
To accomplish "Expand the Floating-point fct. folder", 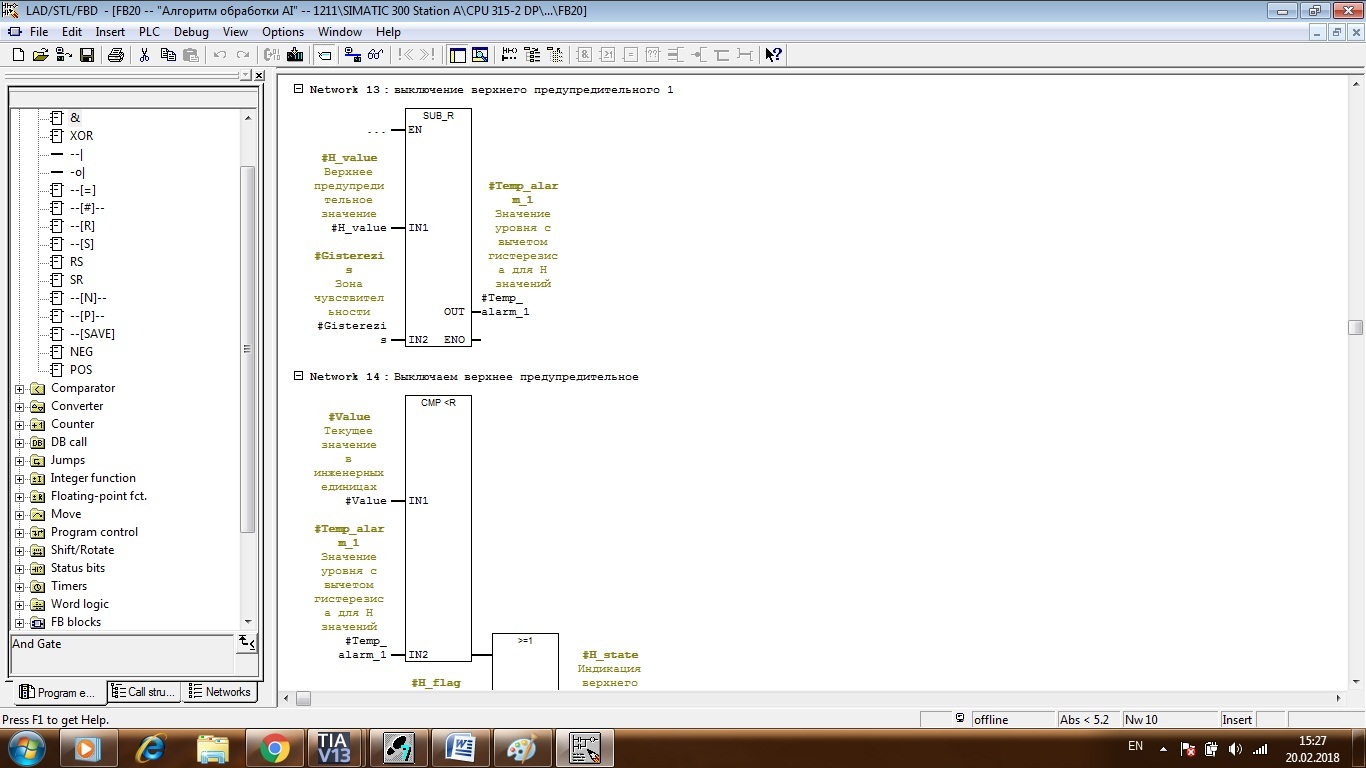I will click(19, 496).
